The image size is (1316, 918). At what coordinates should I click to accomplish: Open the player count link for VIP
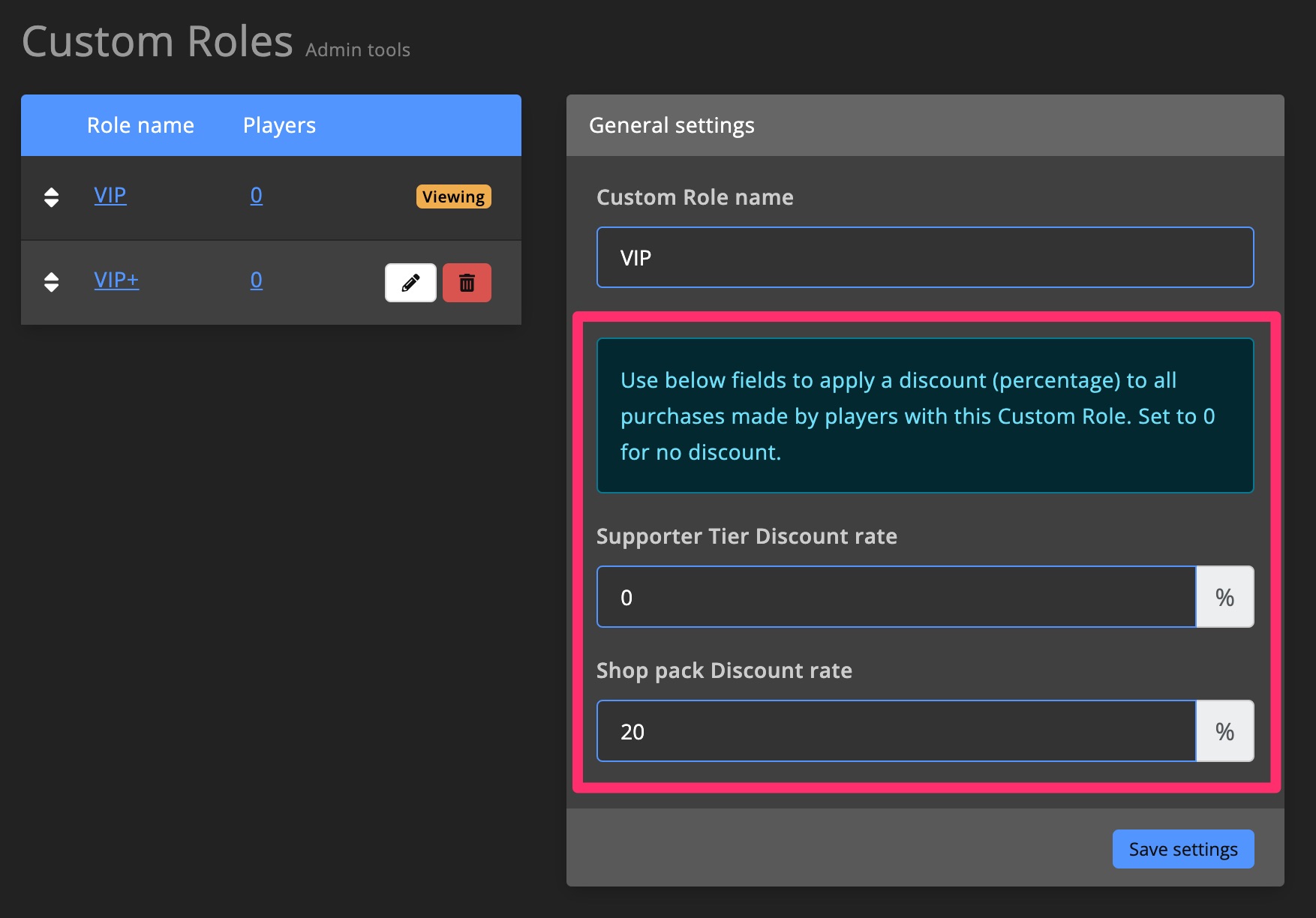pyautogui.click(x=257, y=195)
